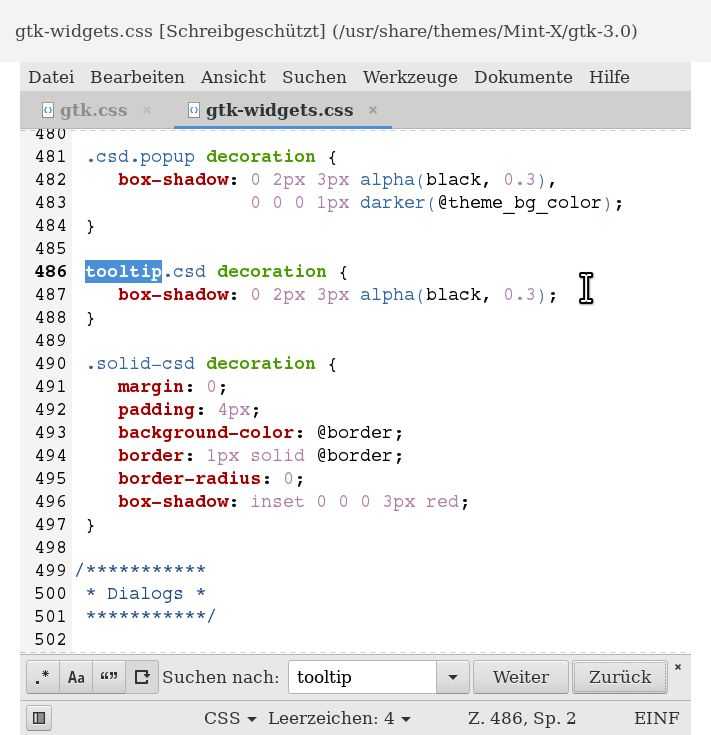711x735 pixels.
Task: Click the gtk-widgets.css file icon
Action: (x=193, y=110)
